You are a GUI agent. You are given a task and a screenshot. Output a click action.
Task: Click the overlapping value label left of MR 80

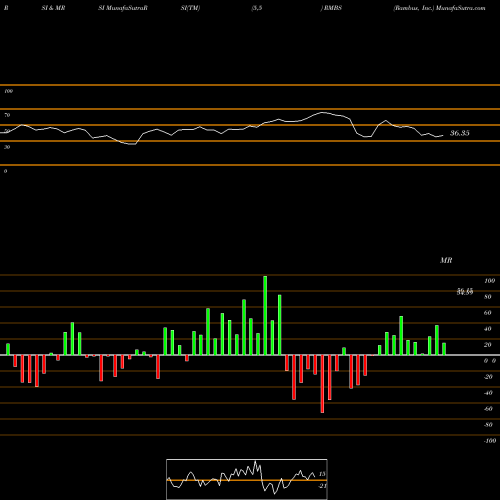pyautogui.click(x=465, y=292)
